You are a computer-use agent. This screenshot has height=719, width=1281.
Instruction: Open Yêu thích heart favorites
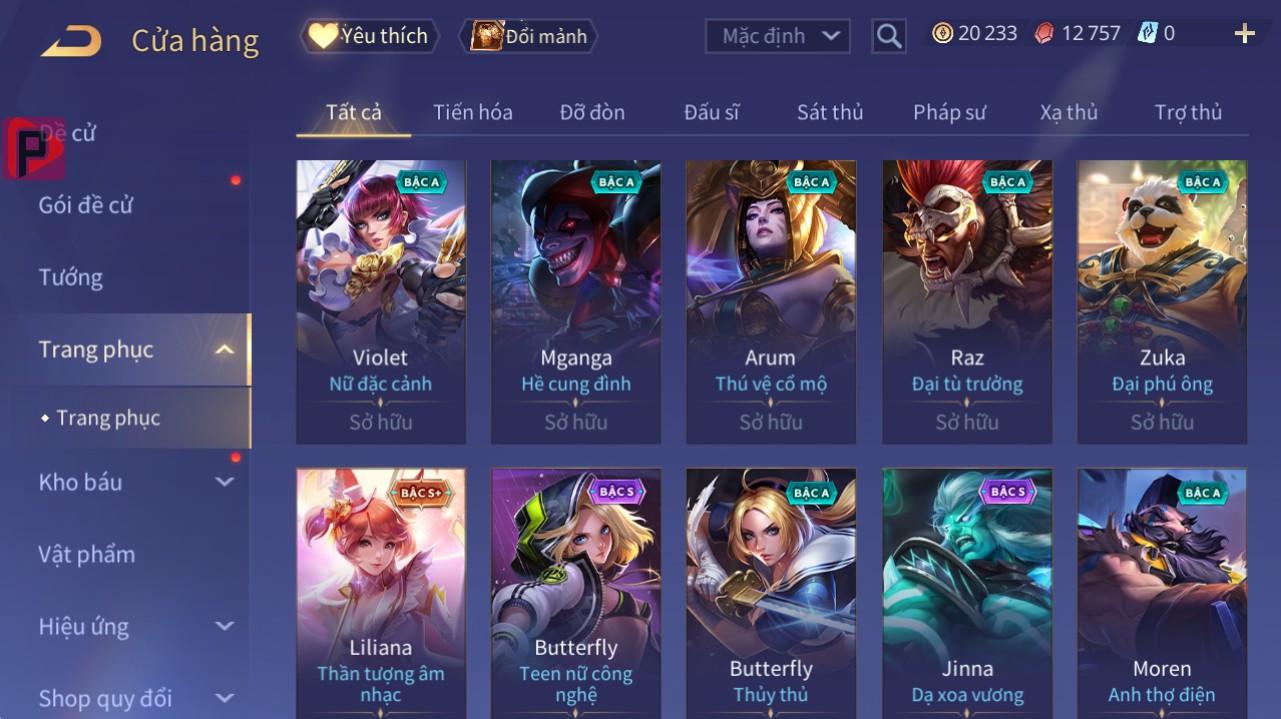click(367, 36)
